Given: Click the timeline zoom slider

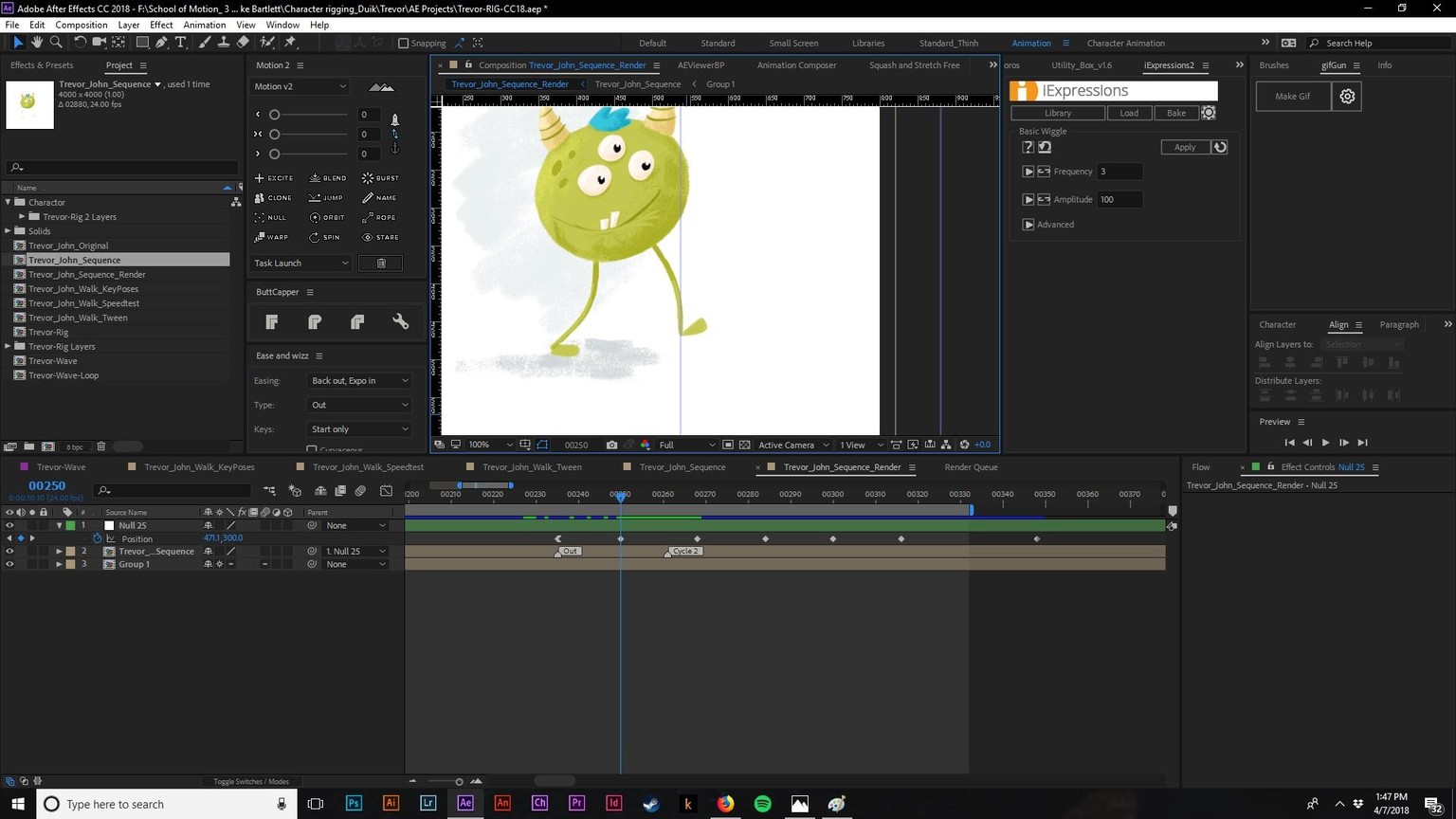Looking at the screenshot, I should click(x=459, y=782).
